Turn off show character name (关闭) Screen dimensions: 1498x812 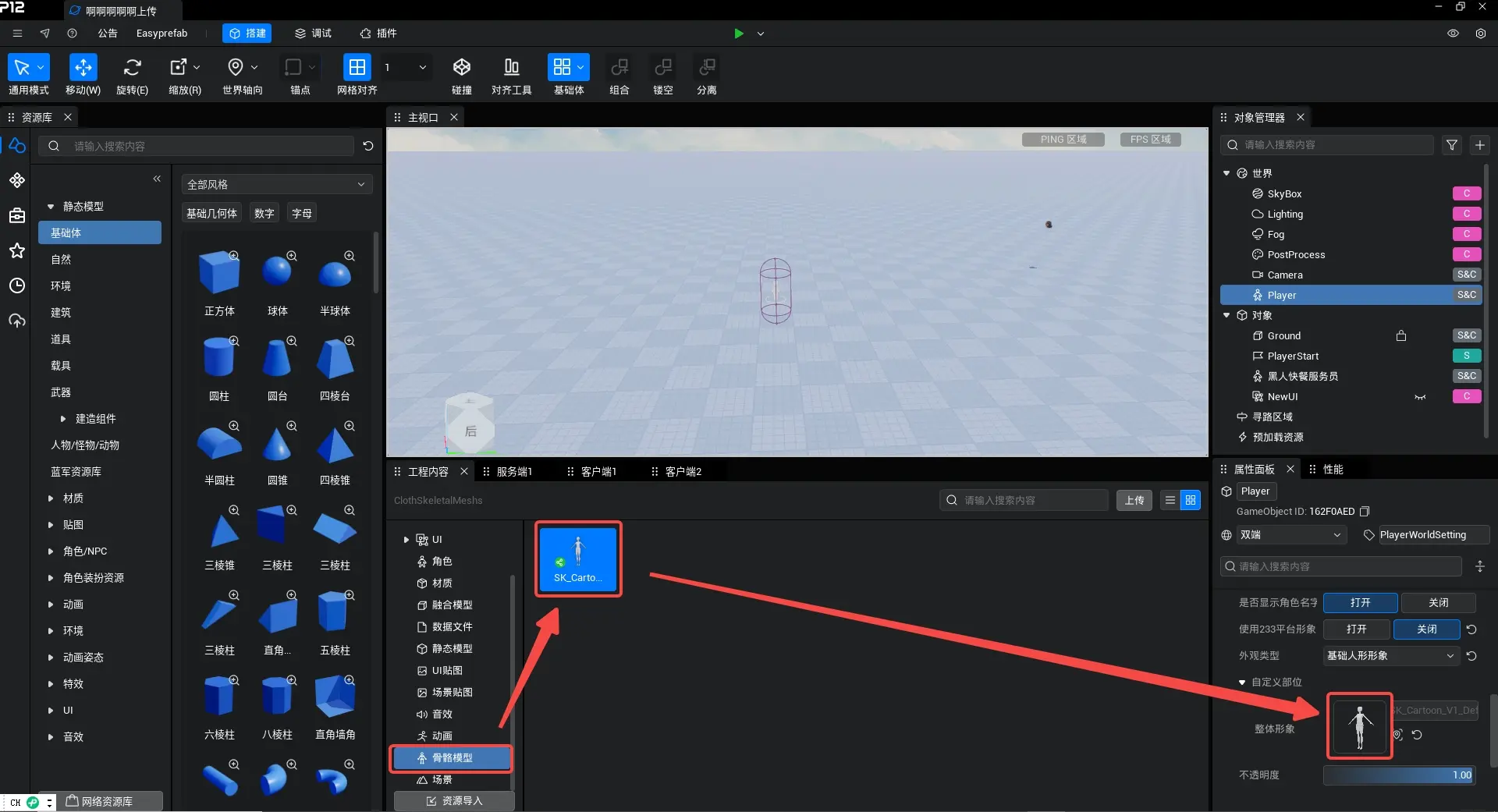[x=1438, y=603]
